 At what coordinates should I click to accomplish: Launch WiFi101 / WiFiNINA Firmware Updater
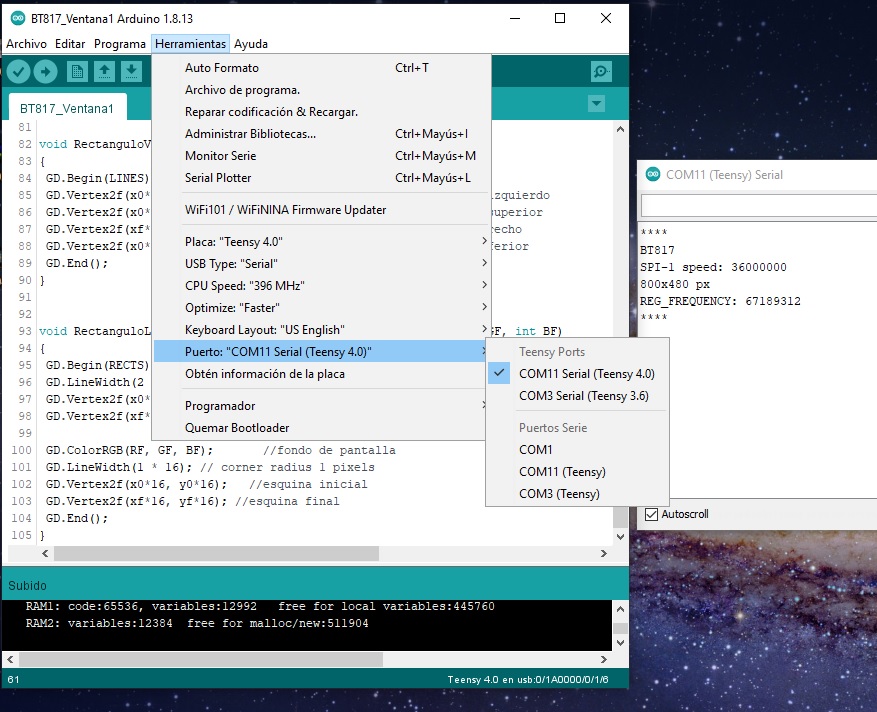click(322, 210)
